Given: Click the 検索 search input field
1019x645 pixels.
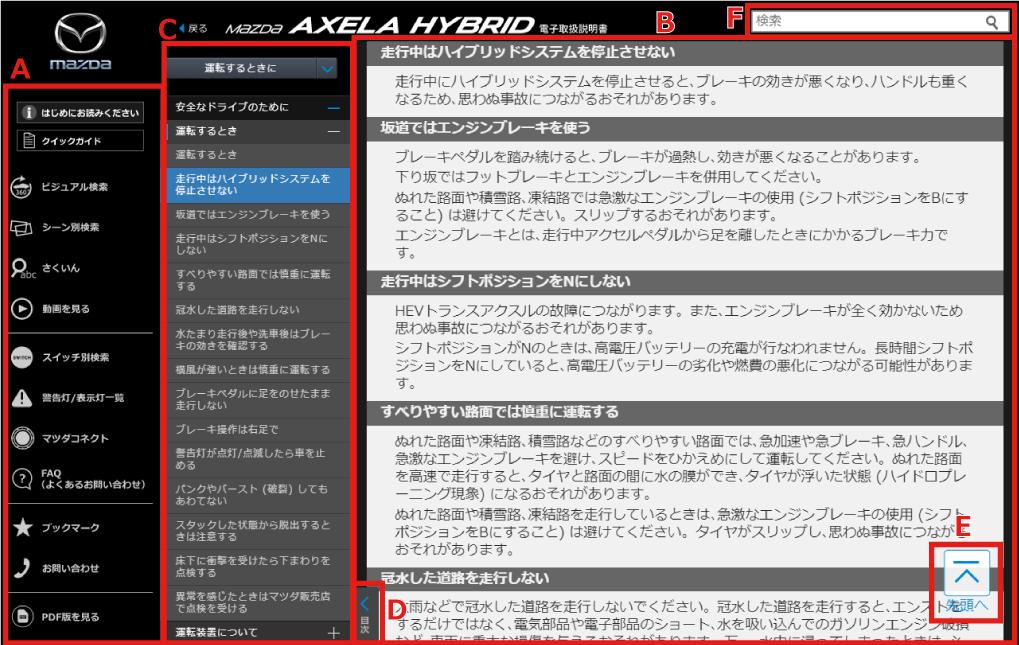Looking at the screenshot, I should [865, 22].
